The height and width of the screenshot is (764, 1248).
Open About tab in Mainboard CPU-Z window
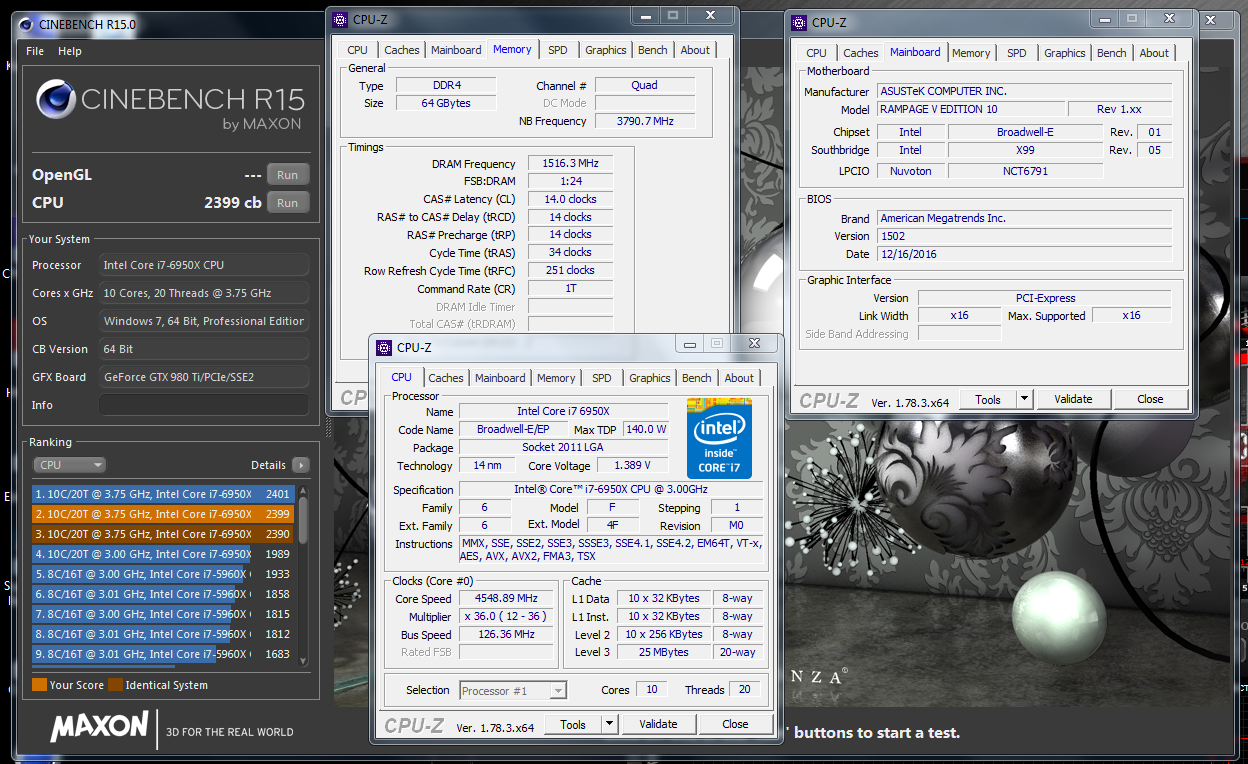click(1154, 53)
